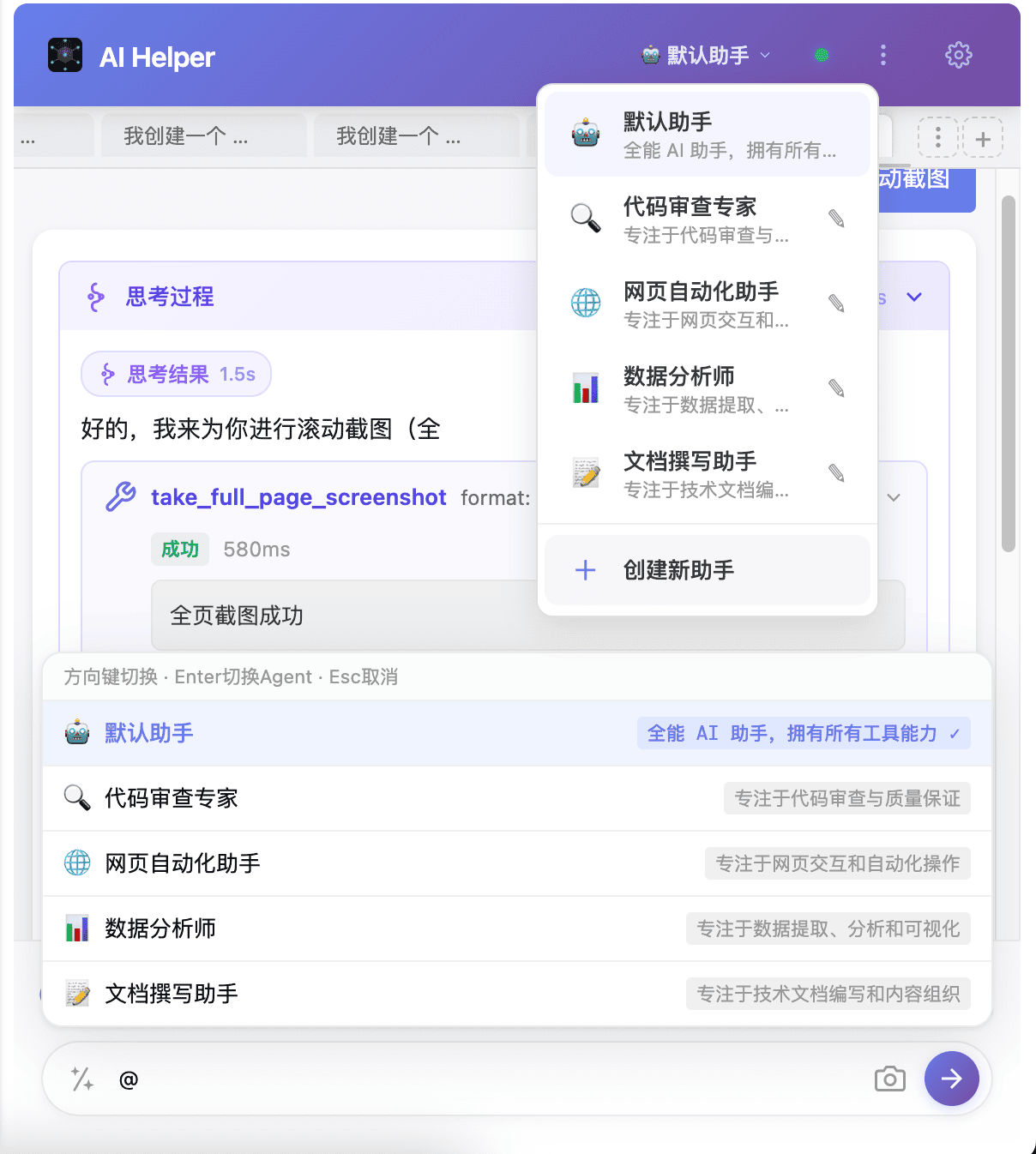Viewport: 1036px width, 1154px height.
Task: Select 网页自动化助手 in the dropdown panel
Action: (708, 304)
